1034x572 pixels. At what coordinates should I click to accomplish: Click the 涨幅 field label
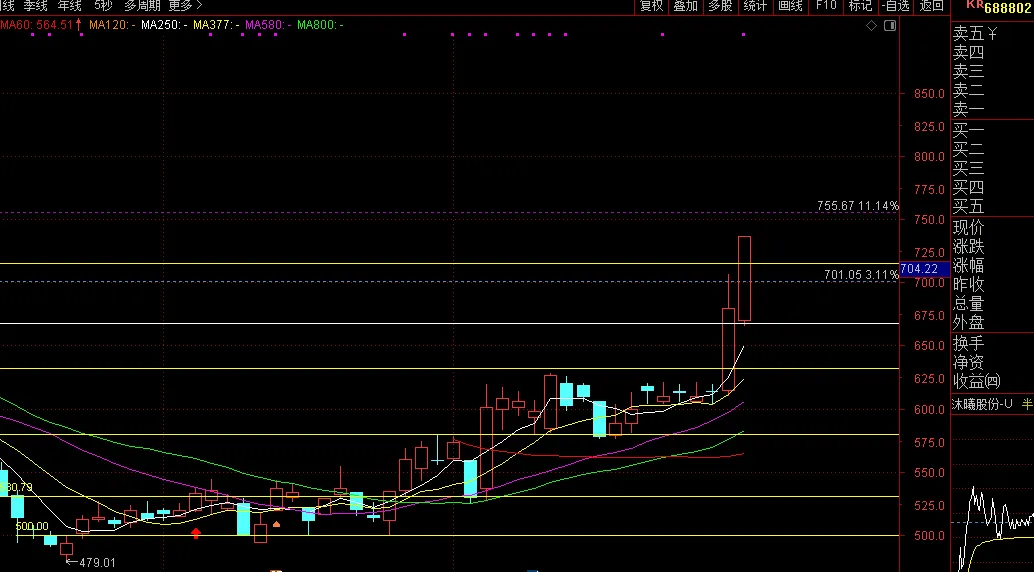click(969, 265)
